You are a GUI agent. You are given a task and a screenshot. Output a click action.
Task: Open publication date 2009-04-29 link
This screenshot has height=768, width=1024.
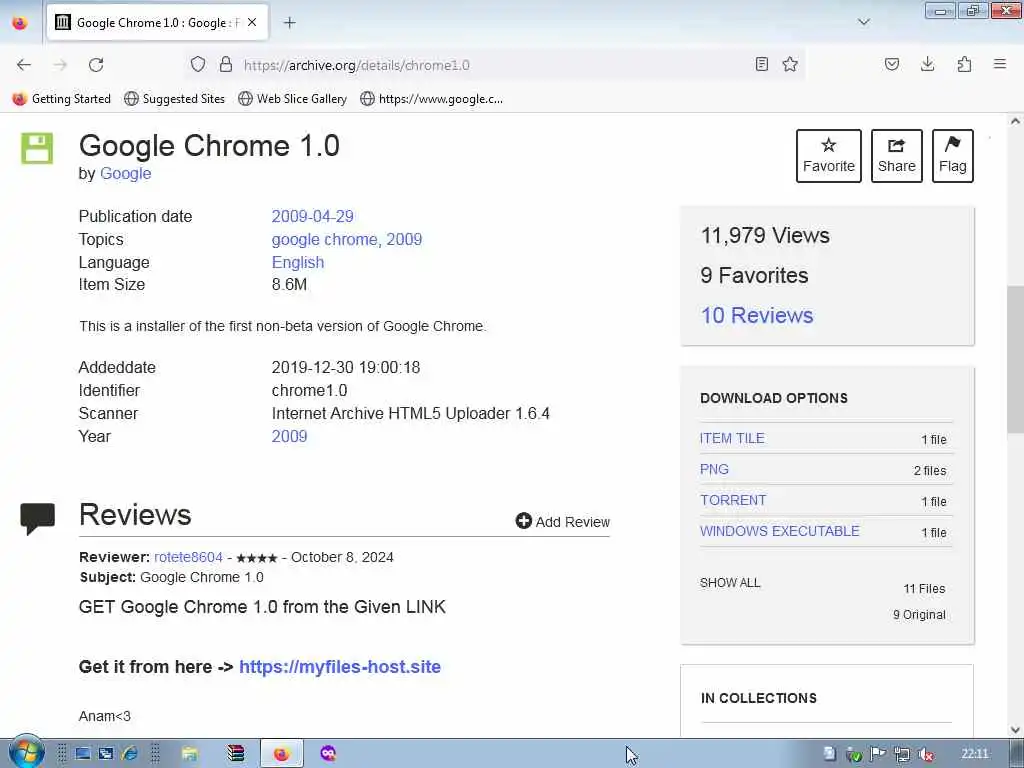point(312,216)
